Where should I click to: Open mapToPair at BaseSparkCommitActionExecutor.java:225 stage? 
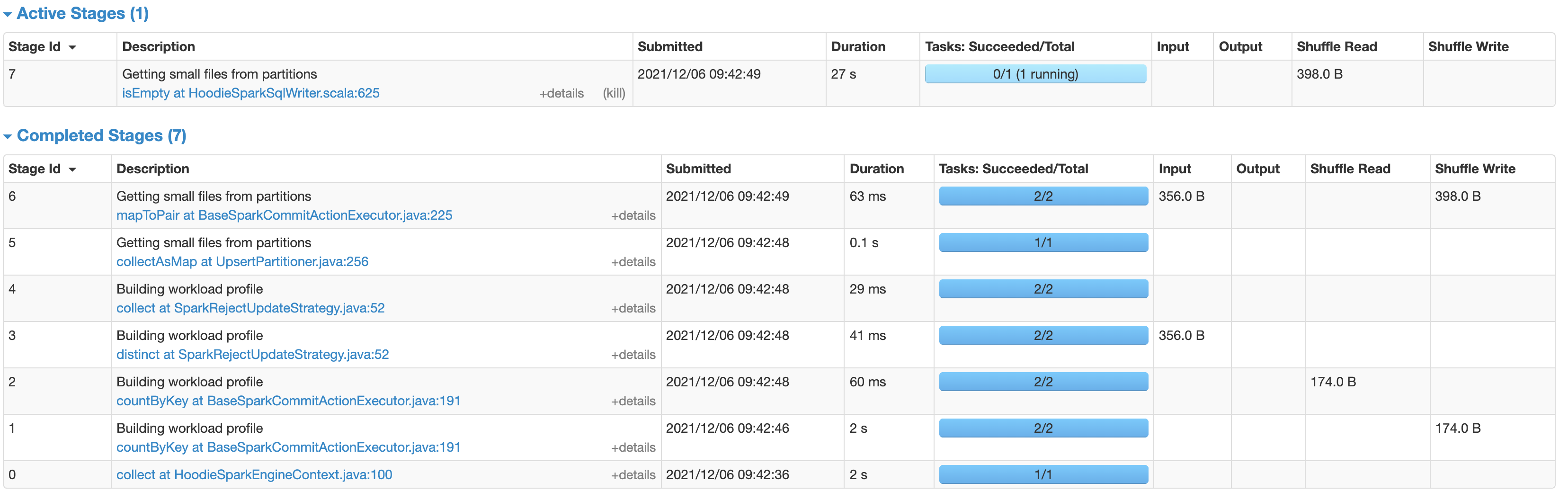pos(284,215)
